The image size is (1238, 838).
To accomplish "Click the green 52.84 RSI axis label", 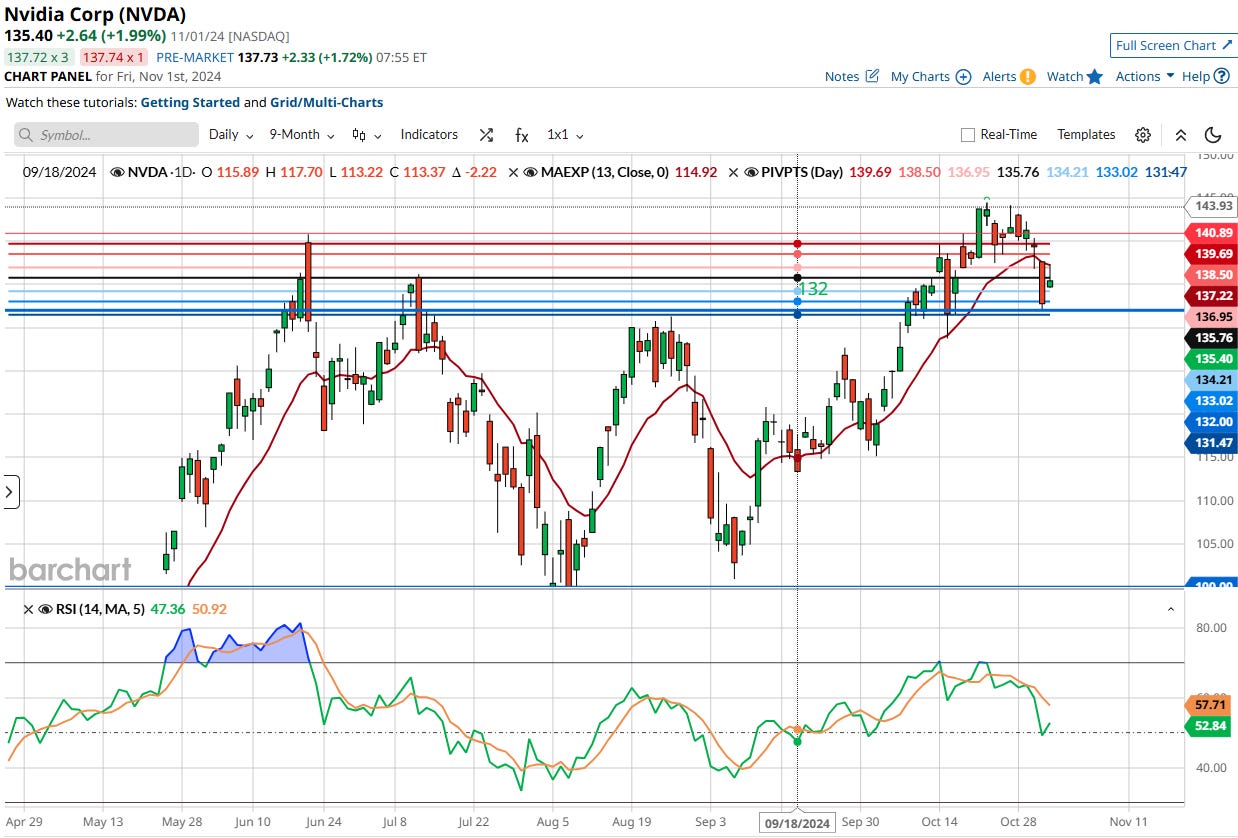I will click(1208, 726).
